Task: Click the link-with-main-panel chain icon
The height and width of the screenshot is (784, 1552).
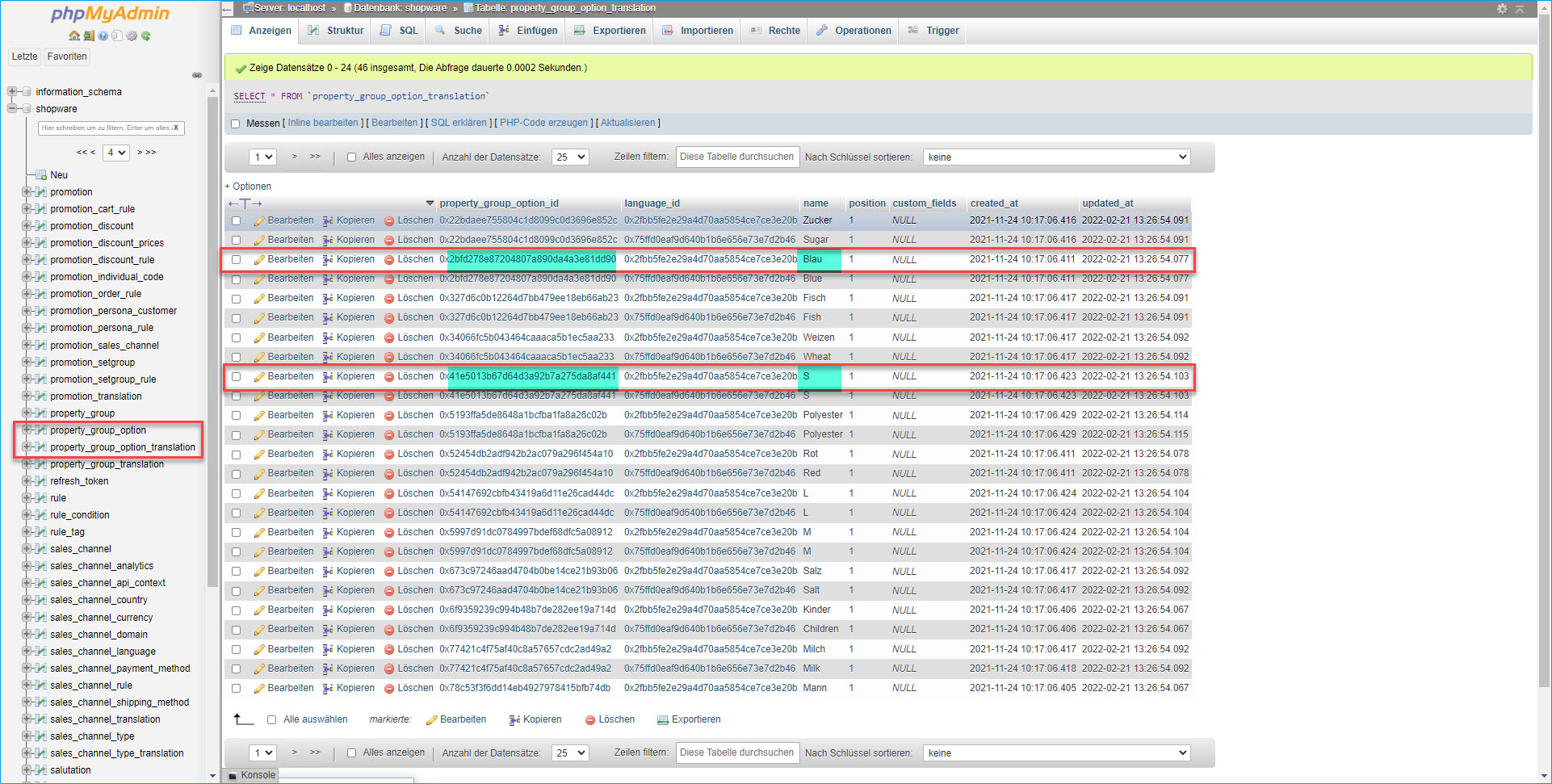Action: tap(197, 75)
